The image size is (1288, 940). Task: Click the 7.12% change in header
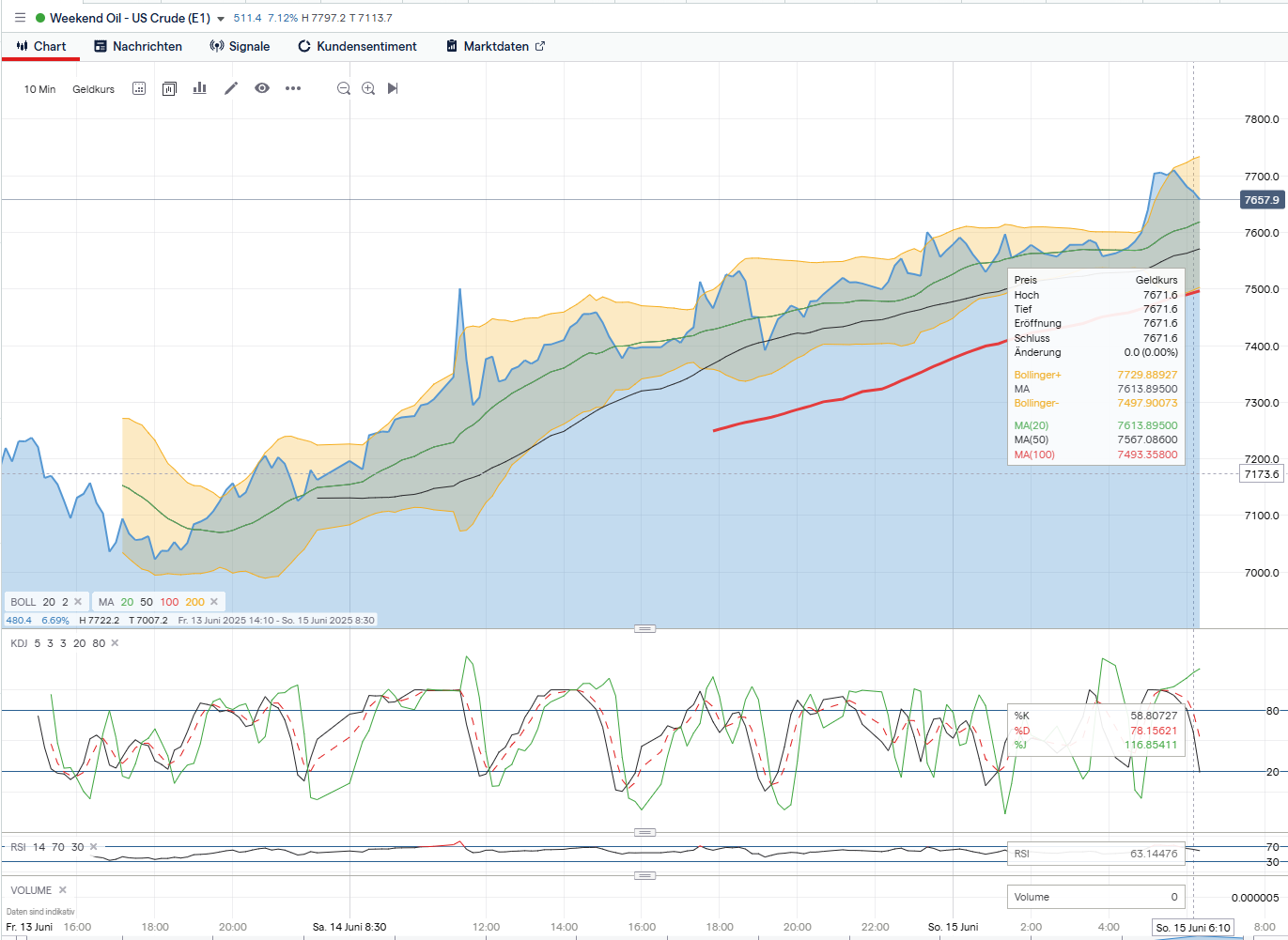[x=282, y=18]
